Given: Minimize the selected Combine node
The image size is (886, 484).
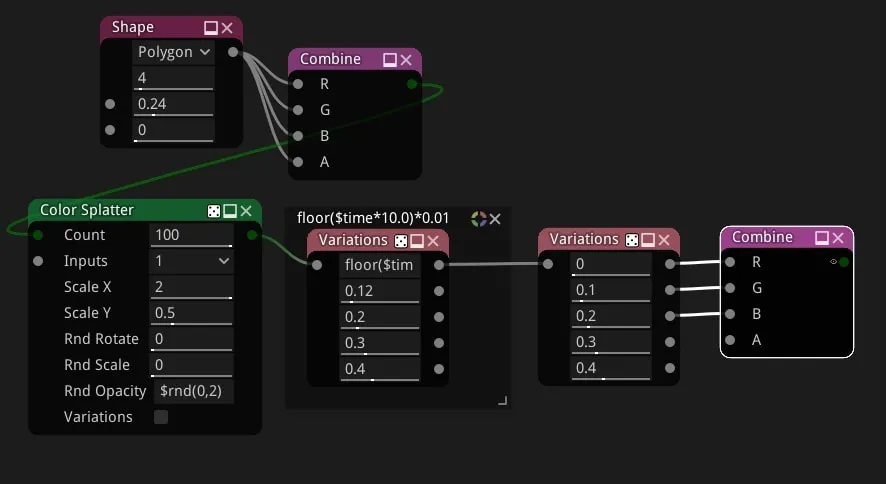Looking at the screenshot, I should point(822,238).
